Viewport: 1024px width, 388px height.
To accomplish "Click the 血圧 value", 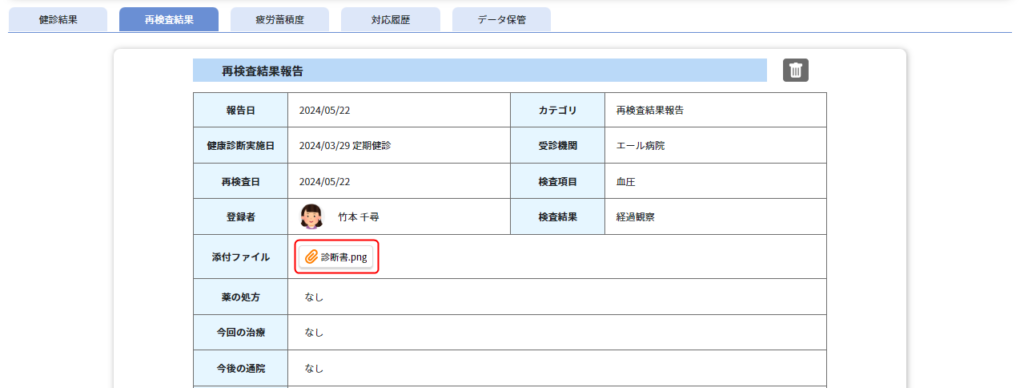I will [626, 182].
